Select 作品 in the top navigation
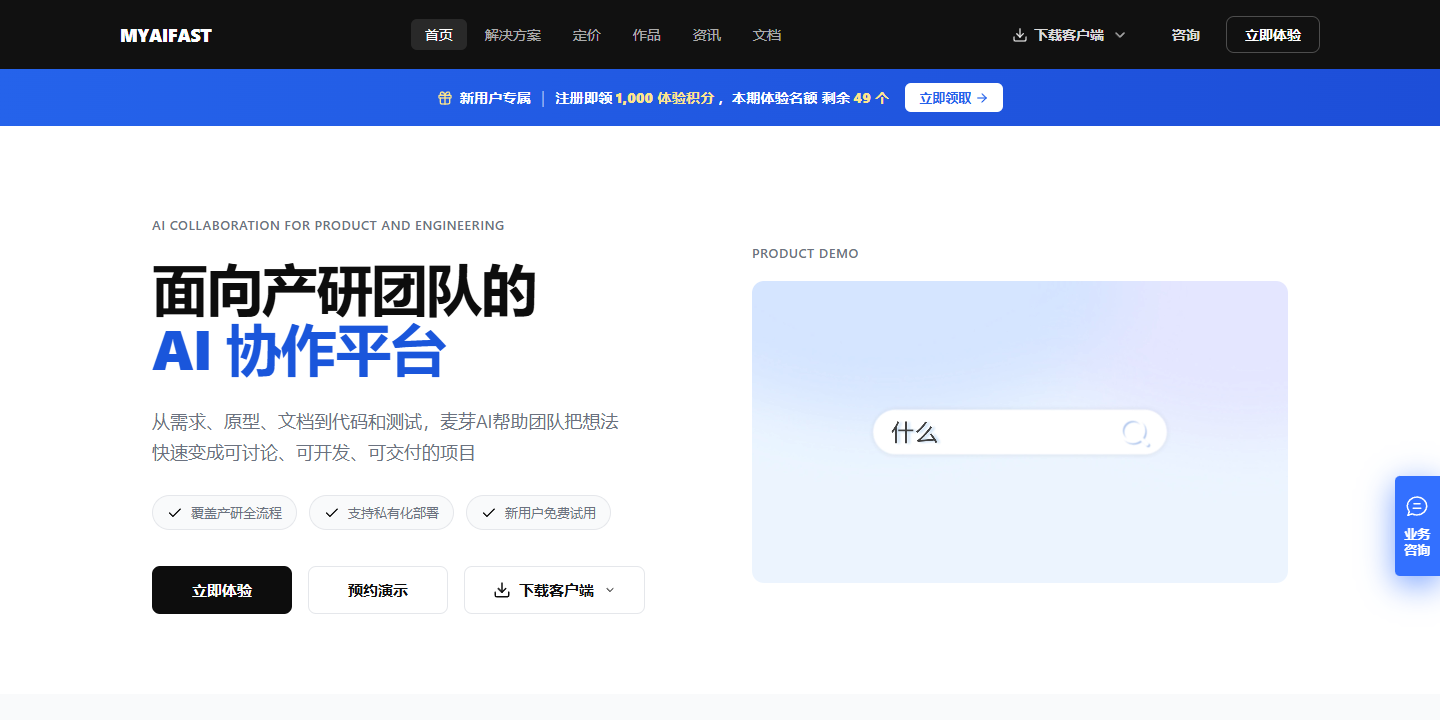 pyautogui.click(x=647, y=35)
